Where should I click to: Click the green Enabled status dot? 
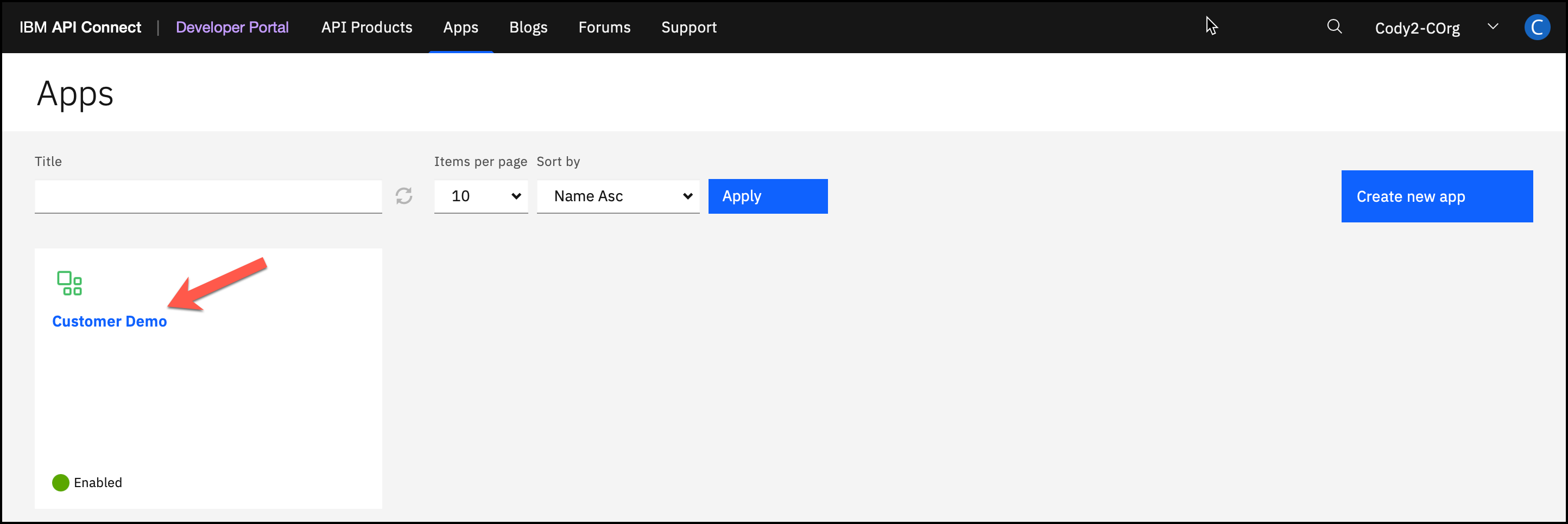click(60, 483)
